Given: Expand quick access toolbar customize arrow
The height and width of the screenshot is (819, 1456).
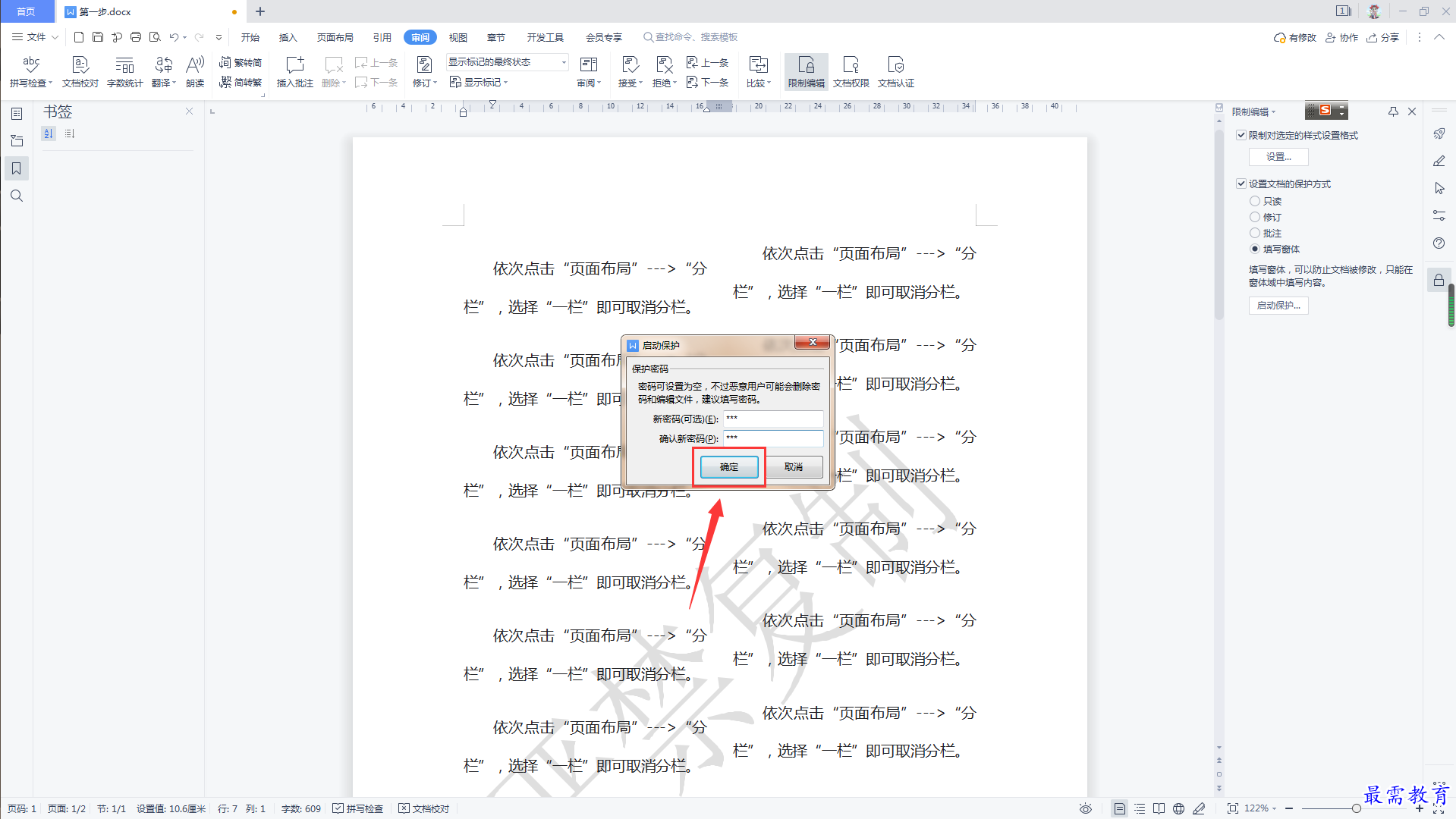Looking at the screenshot, I should coord(219,37).
